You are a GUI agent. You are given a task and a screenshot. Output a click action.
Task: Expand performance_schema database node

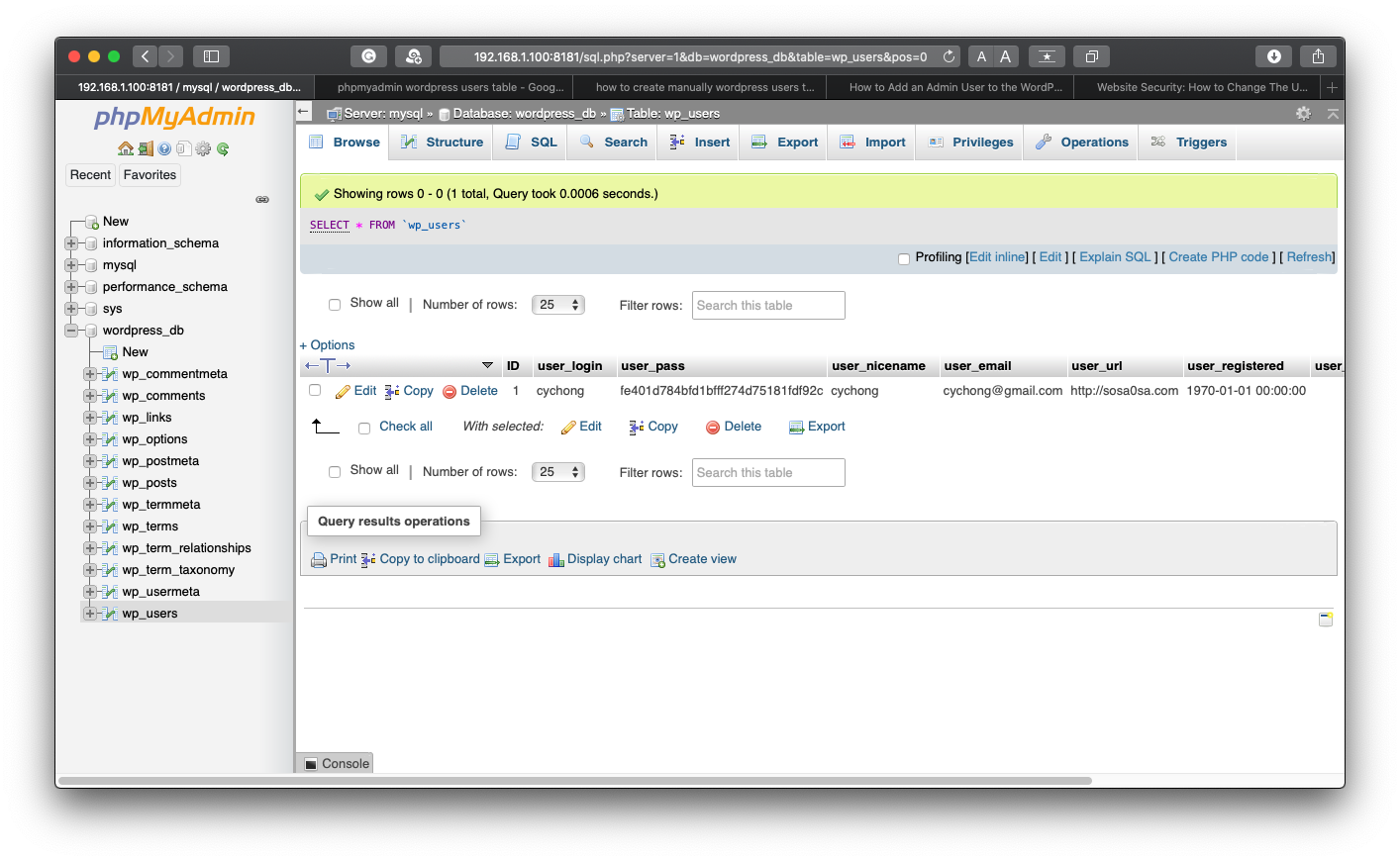coord(71,287)
